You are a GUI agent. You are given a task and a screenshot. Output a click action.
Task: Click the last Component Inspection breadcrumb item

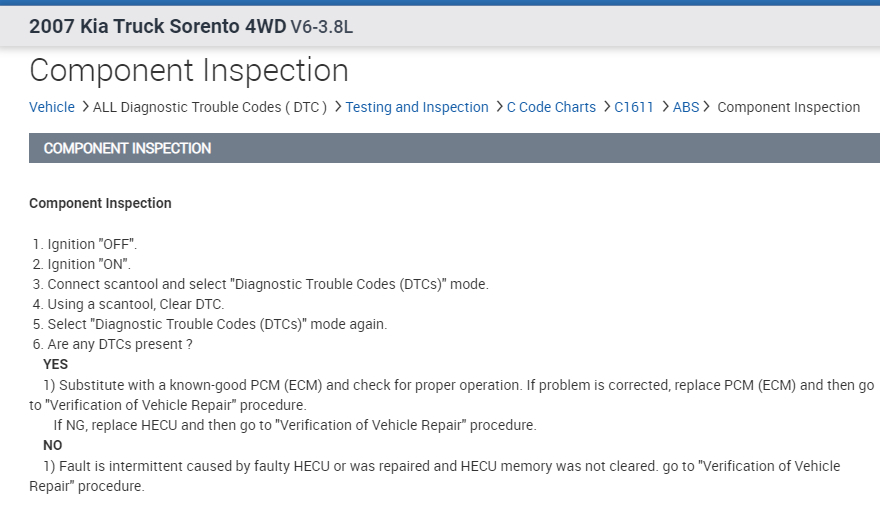tap(788, 107)
